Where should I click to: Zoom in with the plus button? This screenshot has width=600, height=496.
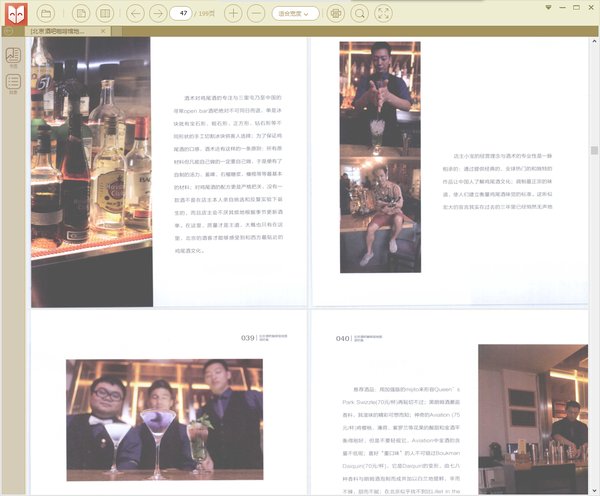(x=233, y=14)
